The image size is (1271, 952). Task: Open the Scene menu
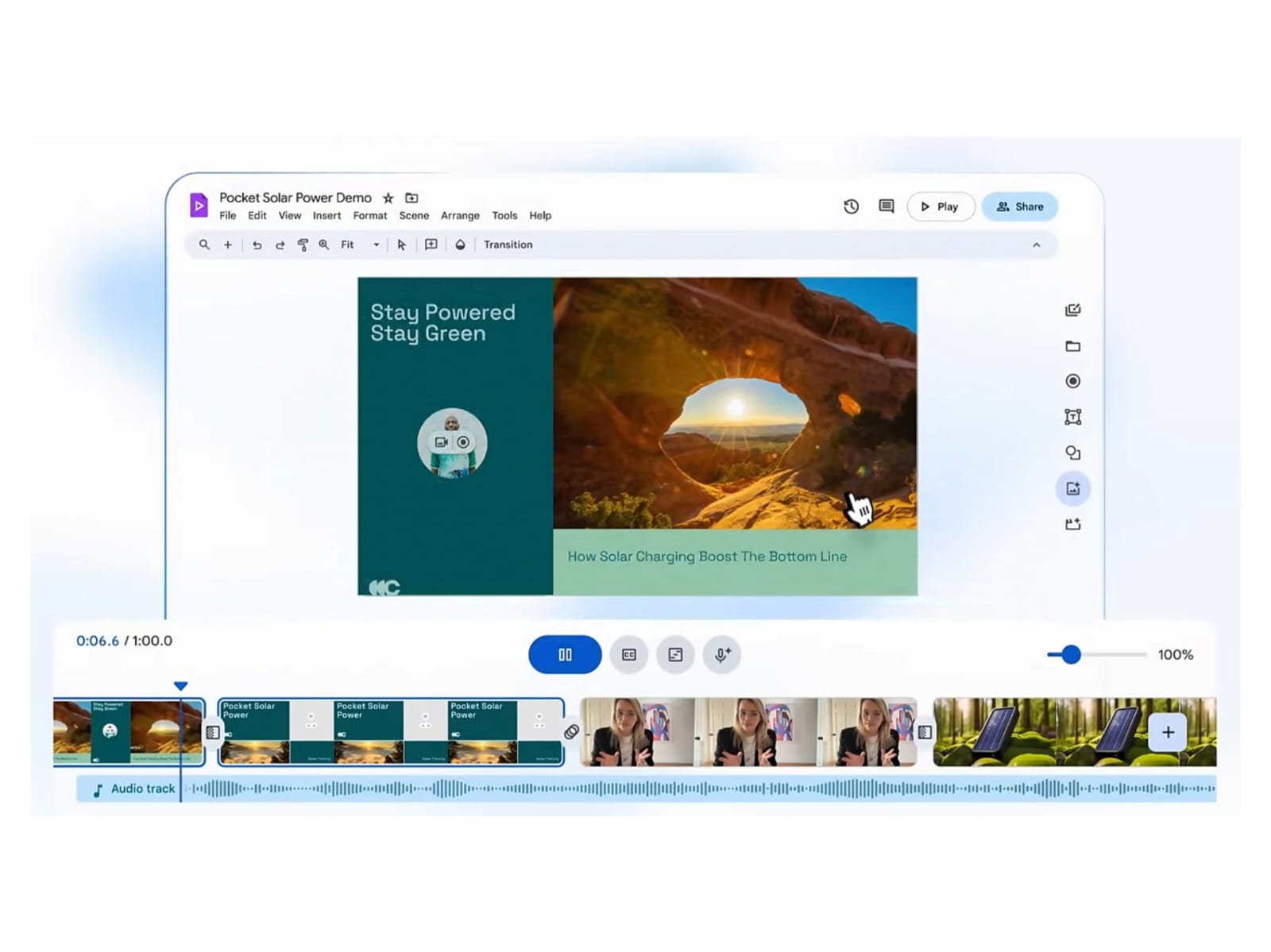coord(414,215)
